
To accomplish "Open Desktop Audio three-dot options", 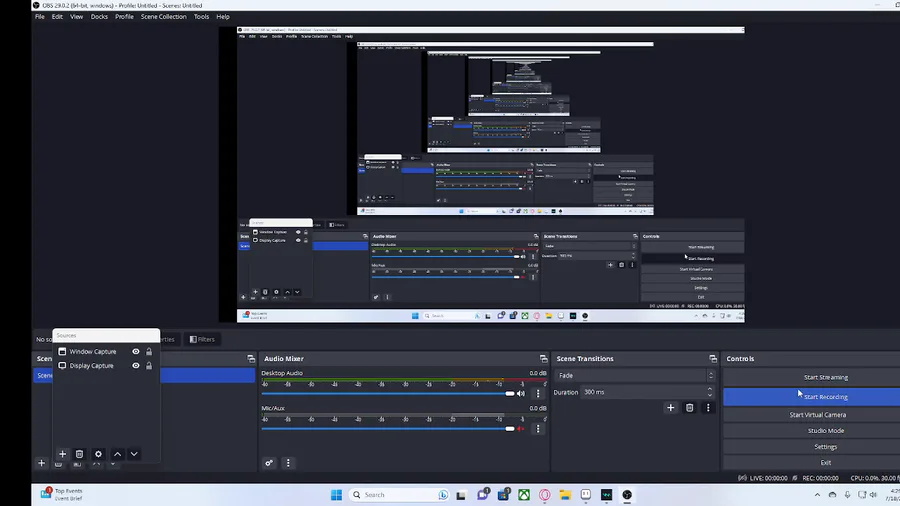I will click(538, 394).
